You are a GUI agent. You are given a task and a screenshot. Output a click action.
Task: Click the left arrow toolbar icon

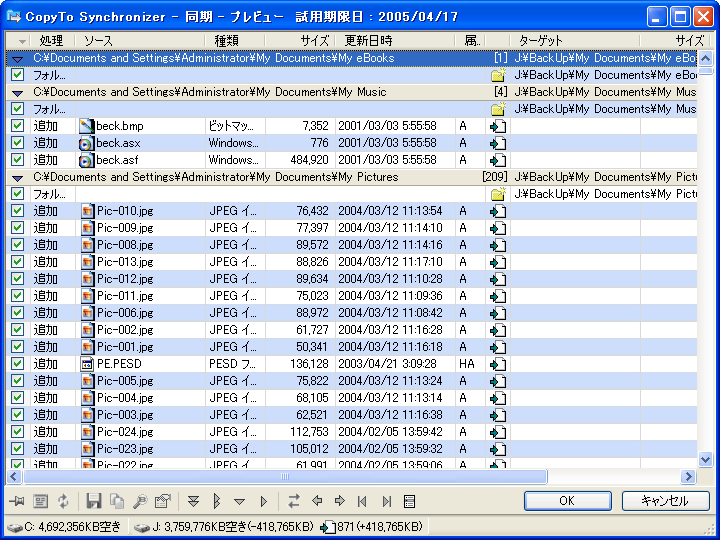(317, 501)
